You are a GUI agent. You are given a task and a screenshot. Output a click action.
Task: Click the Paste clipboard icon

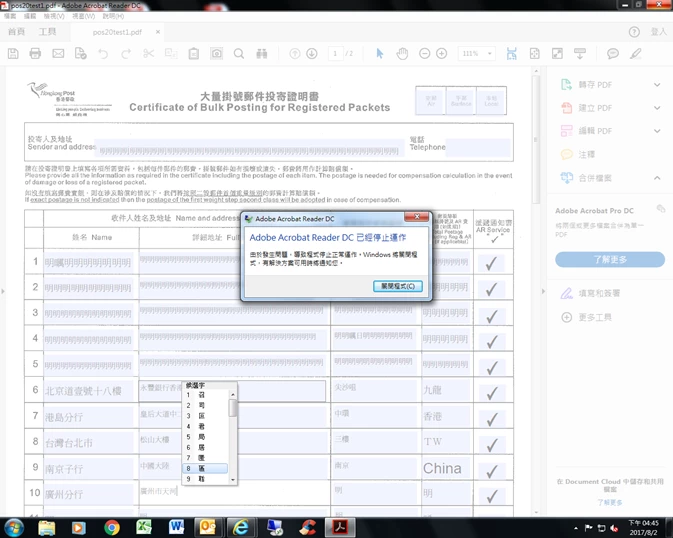point(194,54)
